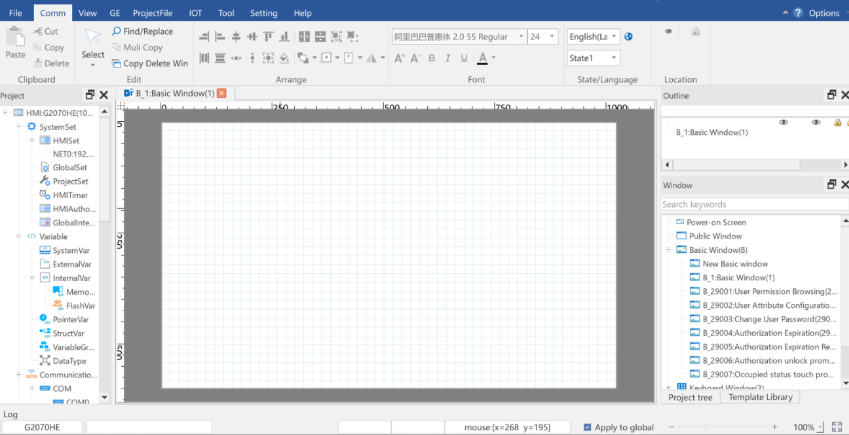Open the File menu
The width and height of the screenshot is (849, 435).
pos(16,13)
